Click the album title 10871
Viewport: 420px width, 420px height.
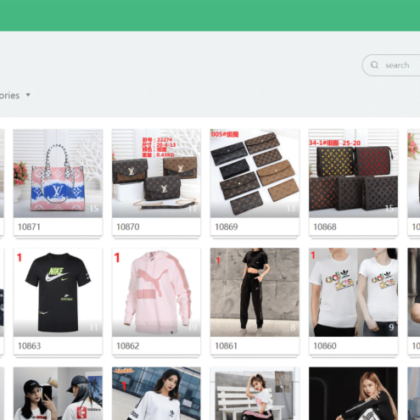tap(29, 227)
